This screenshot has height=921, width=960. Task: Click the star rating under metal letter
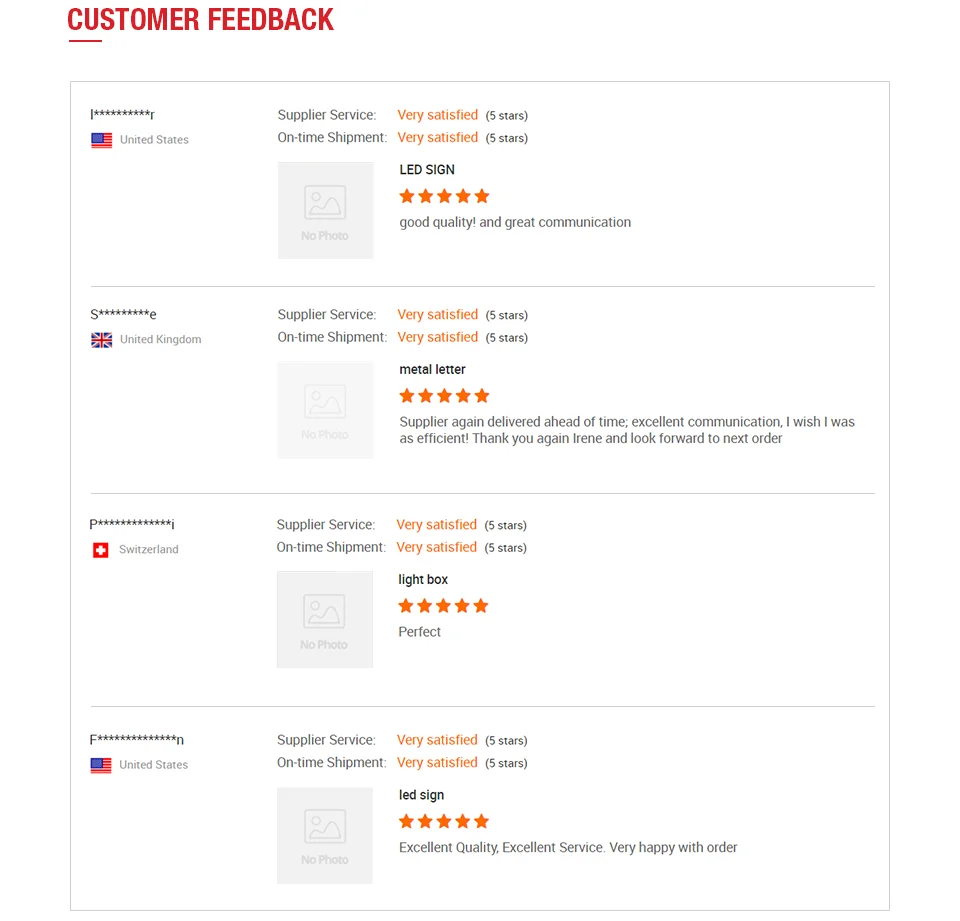[x=444, y=396]
